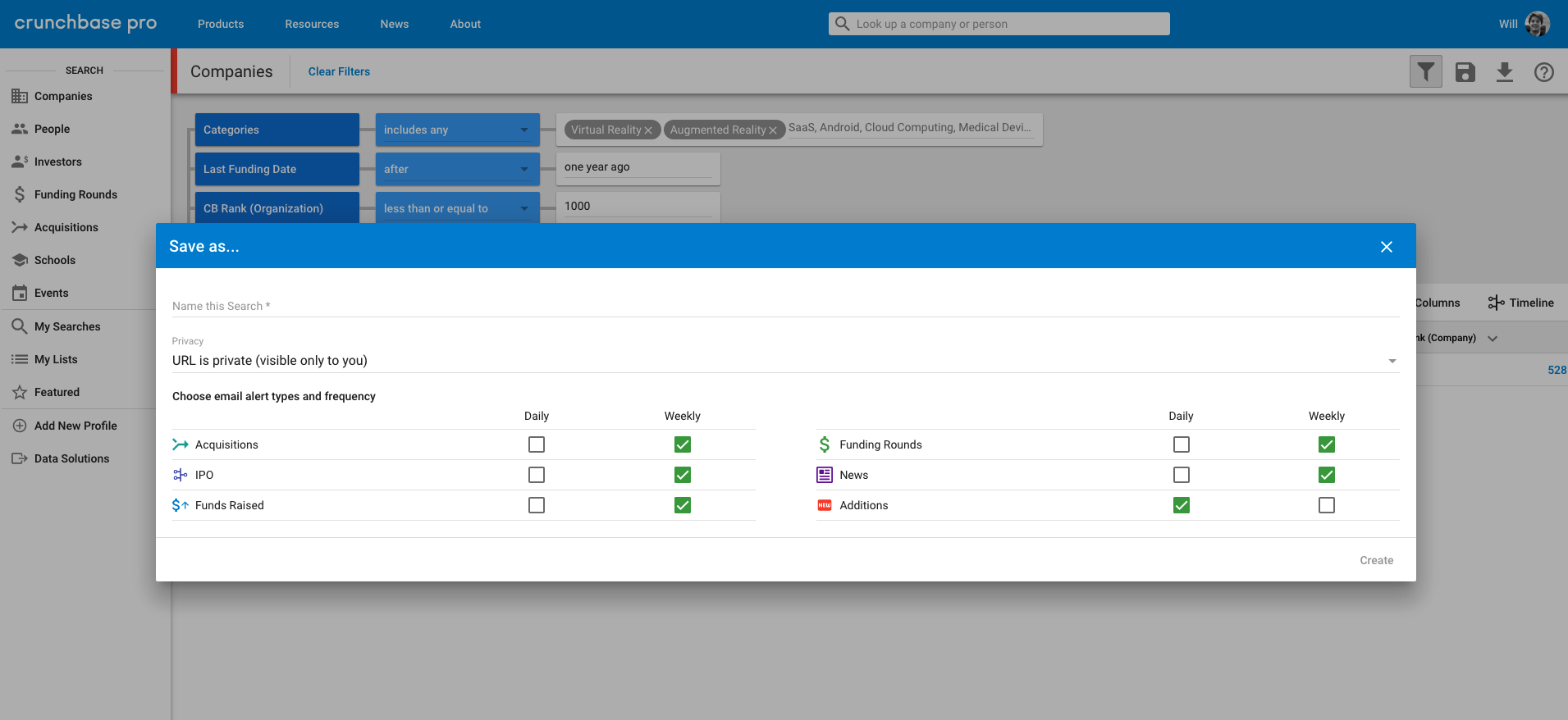Remove the Virtual Reality category chip

click(x=648, y=130)
